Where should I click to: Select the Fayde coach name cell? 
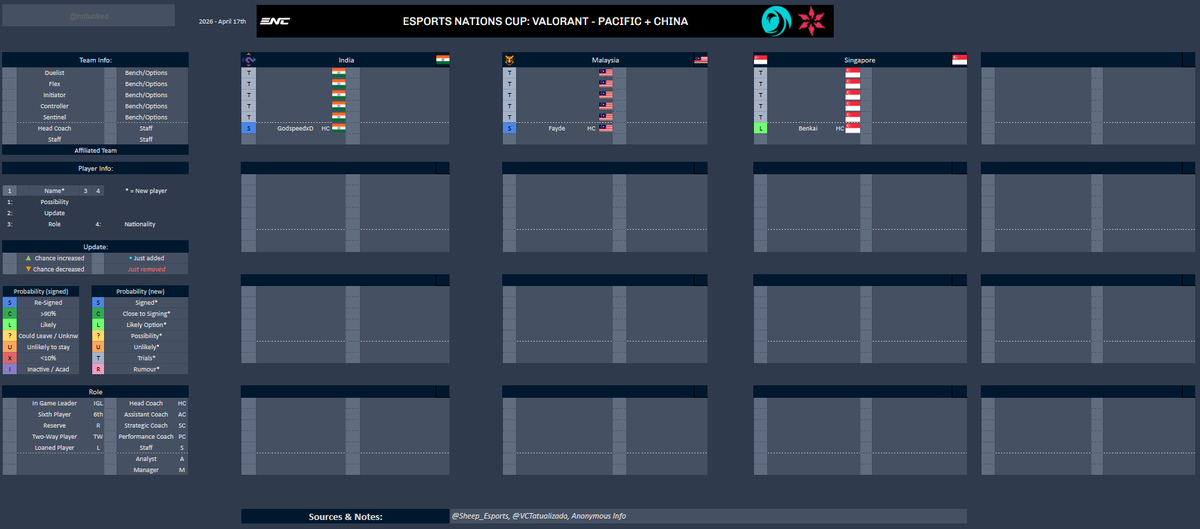[557, 128]
